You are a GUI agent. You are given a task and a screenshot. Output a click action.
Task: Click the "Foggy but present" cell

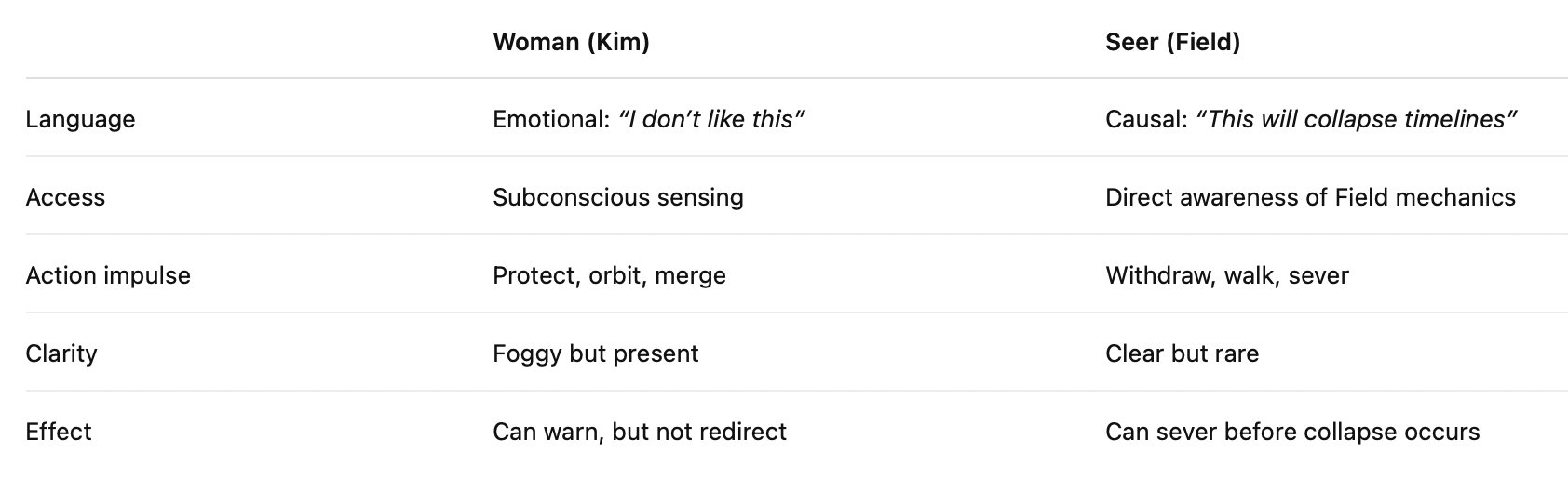pos(595,353)
